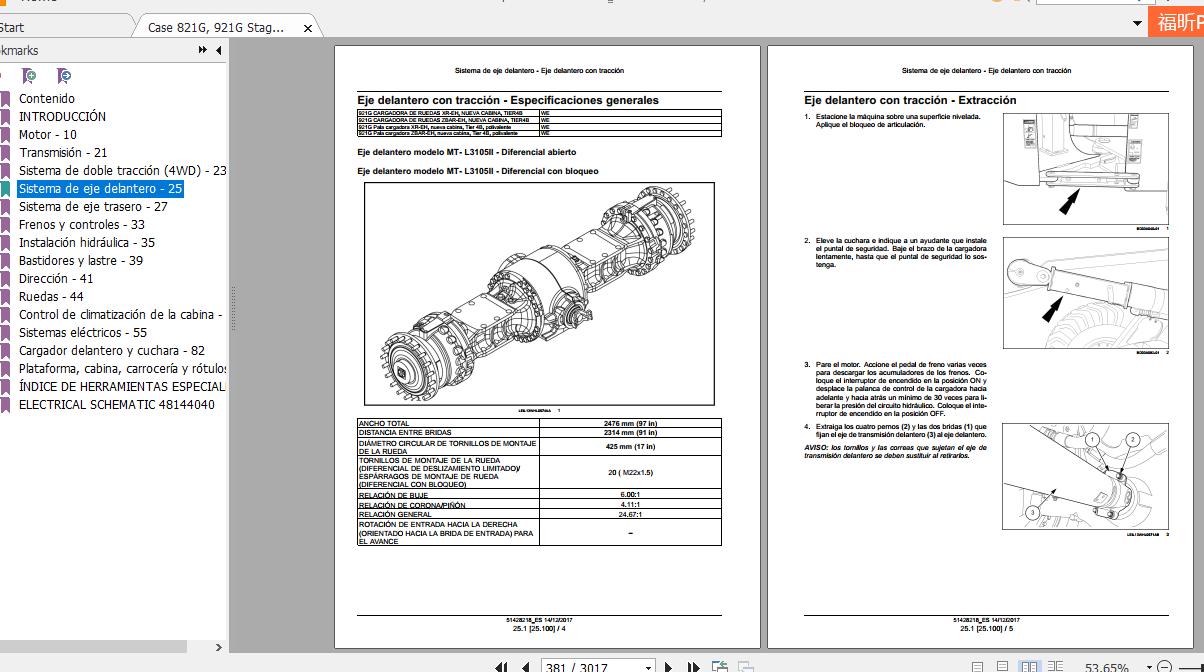Open the zoom percentage dropdown
The image size is (1204, 672).
[1151, 667]
